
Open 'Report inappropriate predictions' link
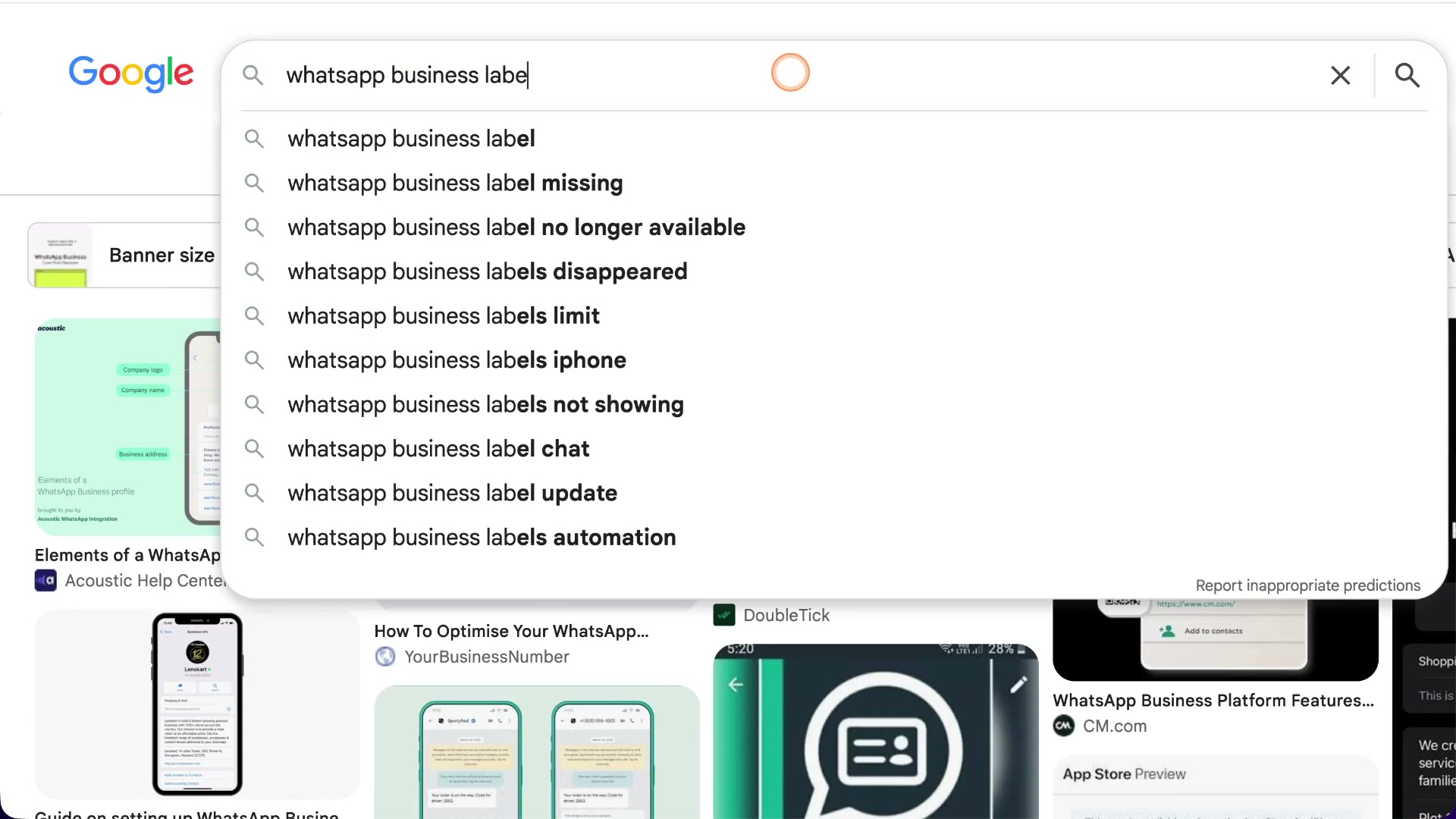(1307, 585)
